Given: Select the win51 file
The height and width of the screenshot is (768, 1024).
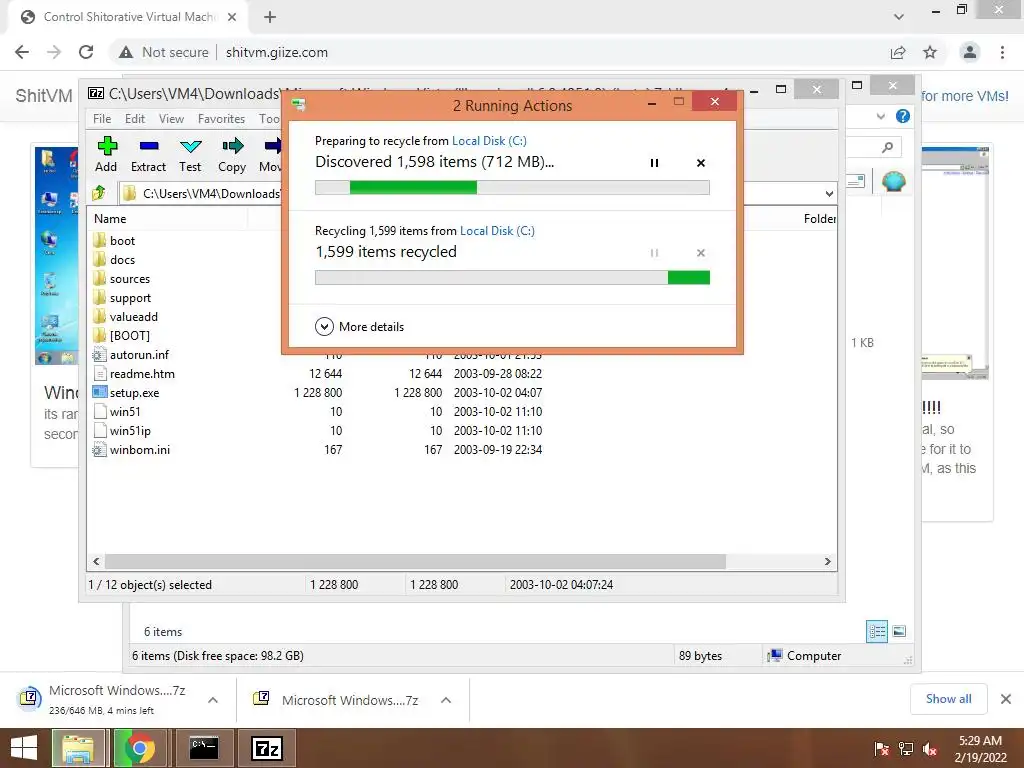Looking at the screenshot, I should point(118,411).
